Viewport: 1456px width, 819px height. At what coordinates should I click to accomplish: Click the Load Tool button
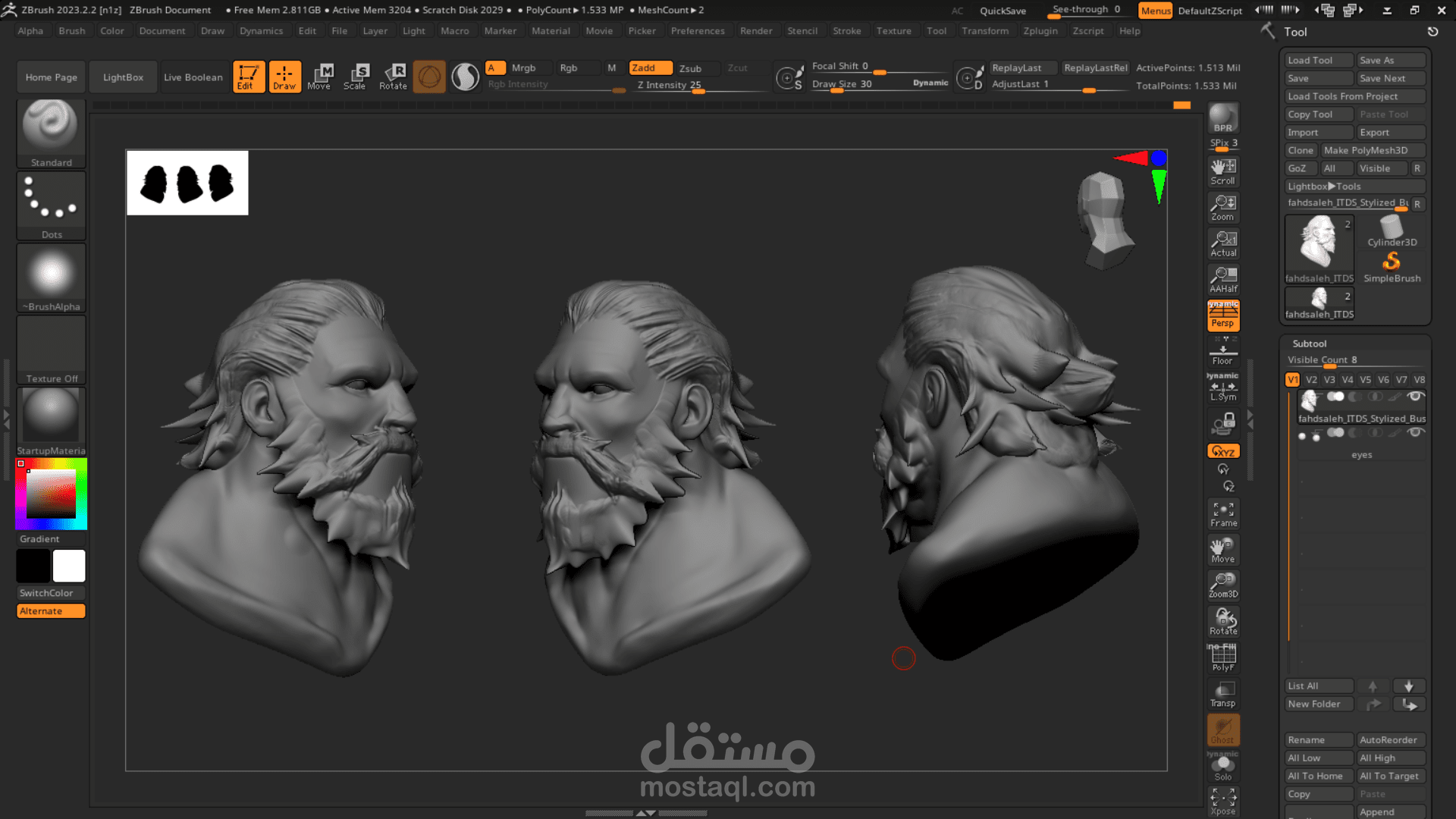[1318, 60]
